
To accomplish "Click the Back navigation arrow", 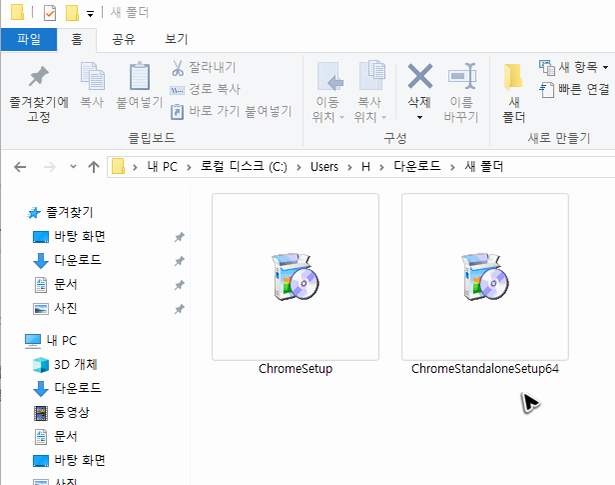I will pos(20,167).
